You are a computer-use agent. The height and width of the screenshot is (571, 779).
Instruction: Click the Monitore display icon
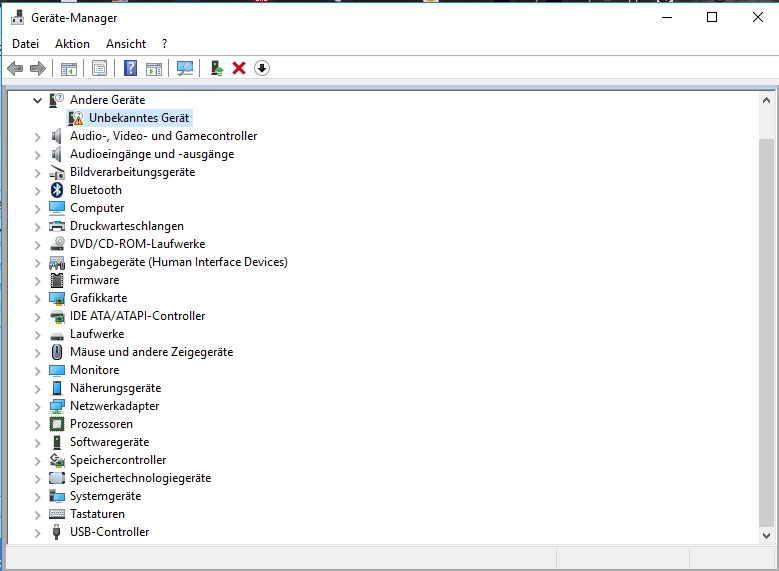tap(57, 370)
